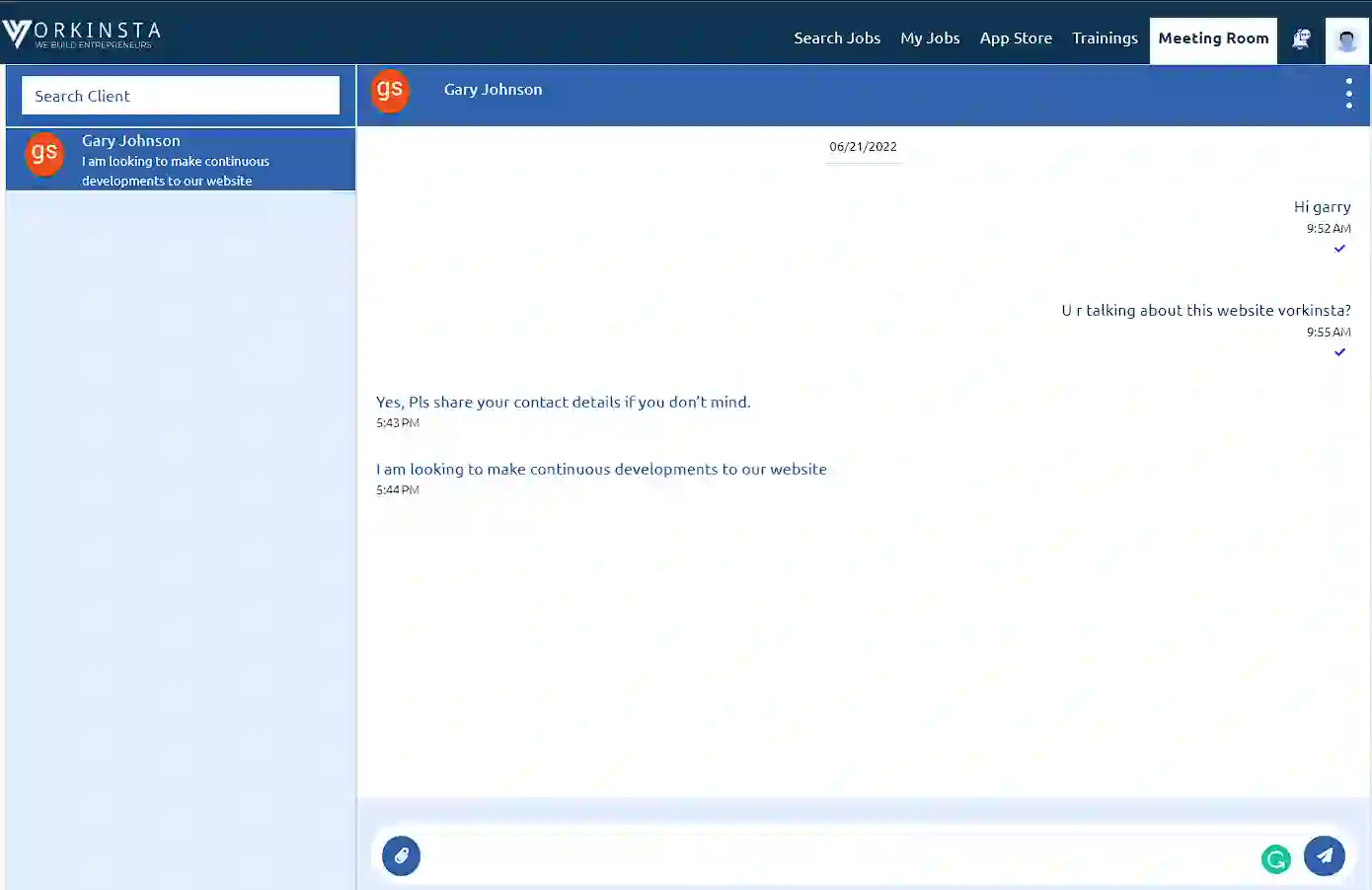Click the 5:43 PM timestamp
Viewport: 1372px width, 890px height.
[x=398, y=423]
